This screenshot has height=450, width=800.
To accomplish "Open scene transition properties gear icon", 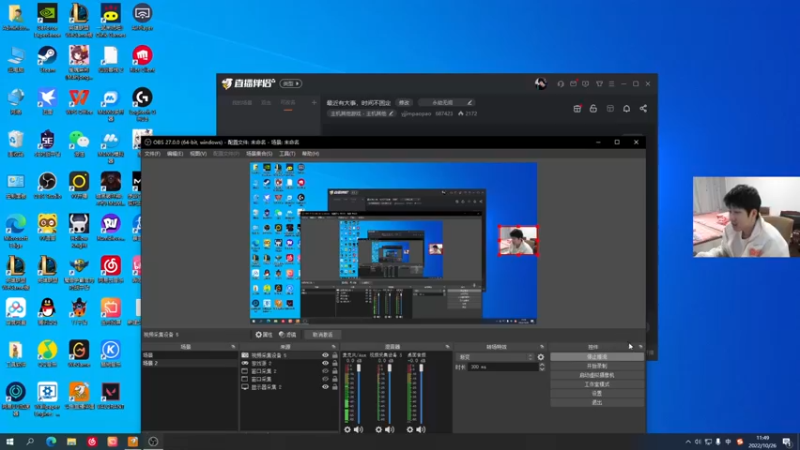I will point(541,357).
